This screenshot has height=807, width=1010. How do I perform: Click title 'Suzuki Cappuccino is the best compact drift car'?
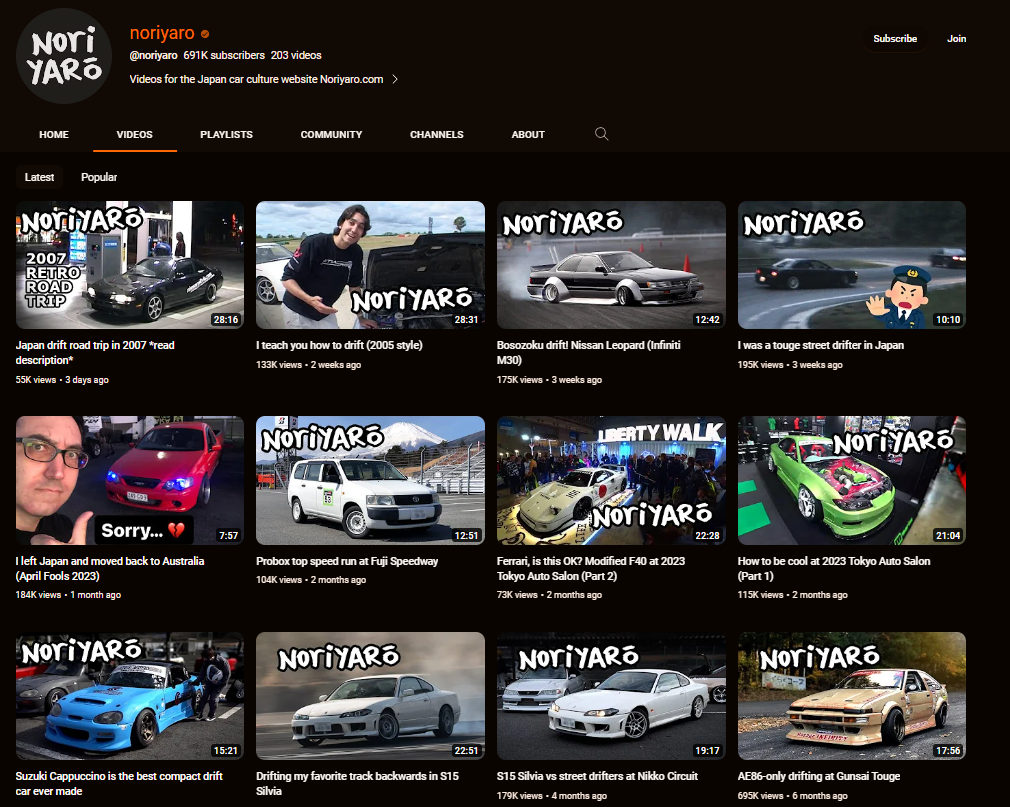point(119,783)
